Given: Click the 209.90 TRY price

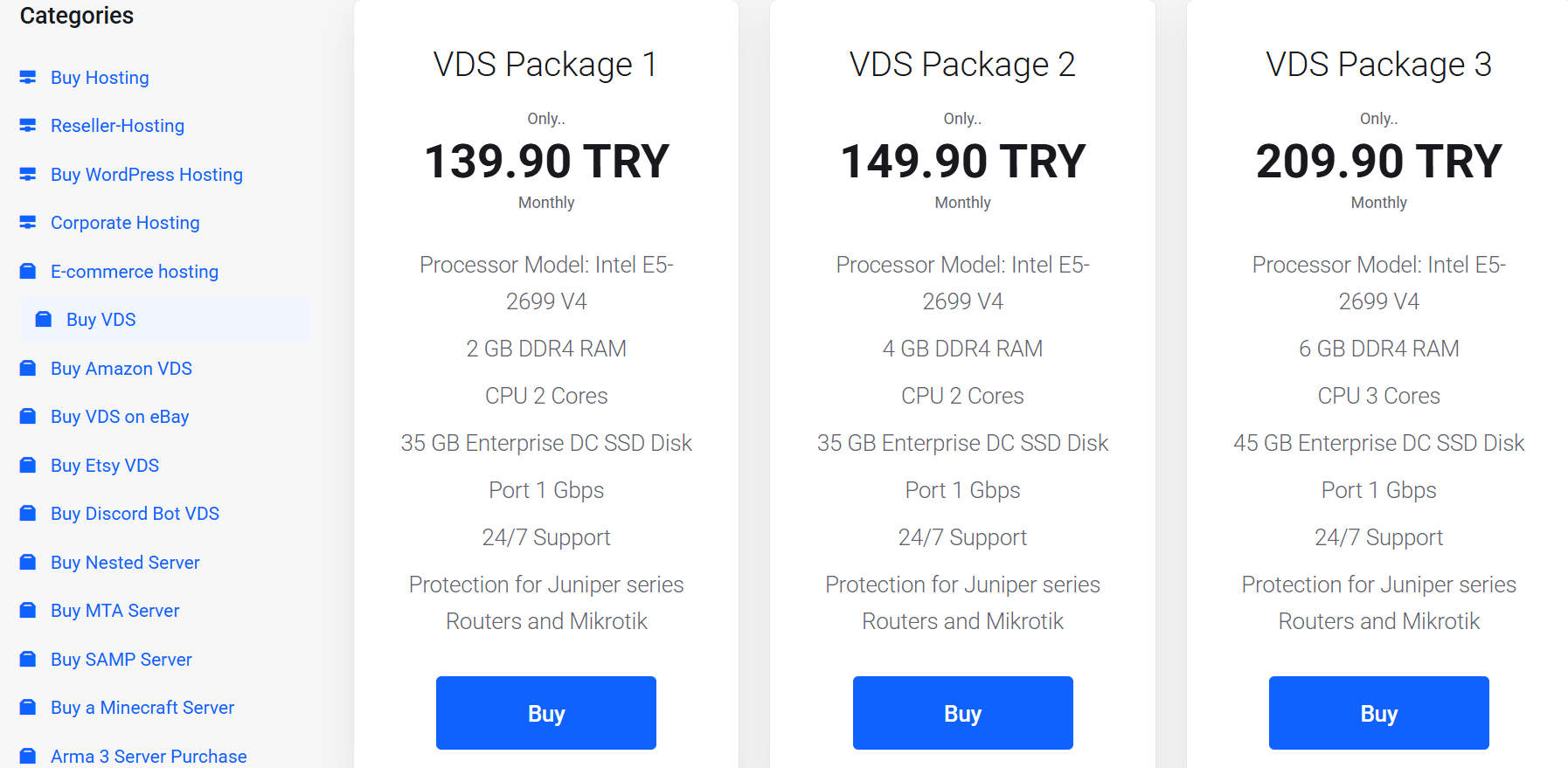Looking at the screenshot, I should point(1378,162).
